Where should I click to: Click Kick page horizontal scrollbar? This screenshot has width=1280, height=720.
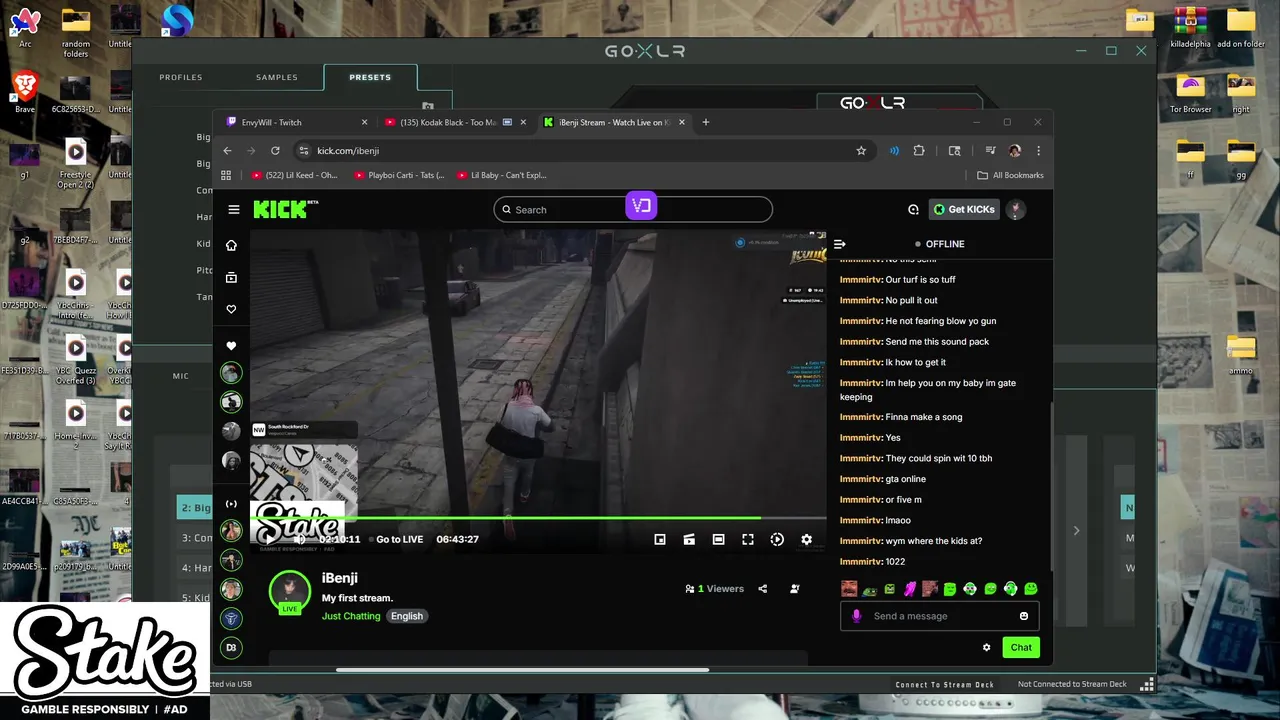point(523,670)
